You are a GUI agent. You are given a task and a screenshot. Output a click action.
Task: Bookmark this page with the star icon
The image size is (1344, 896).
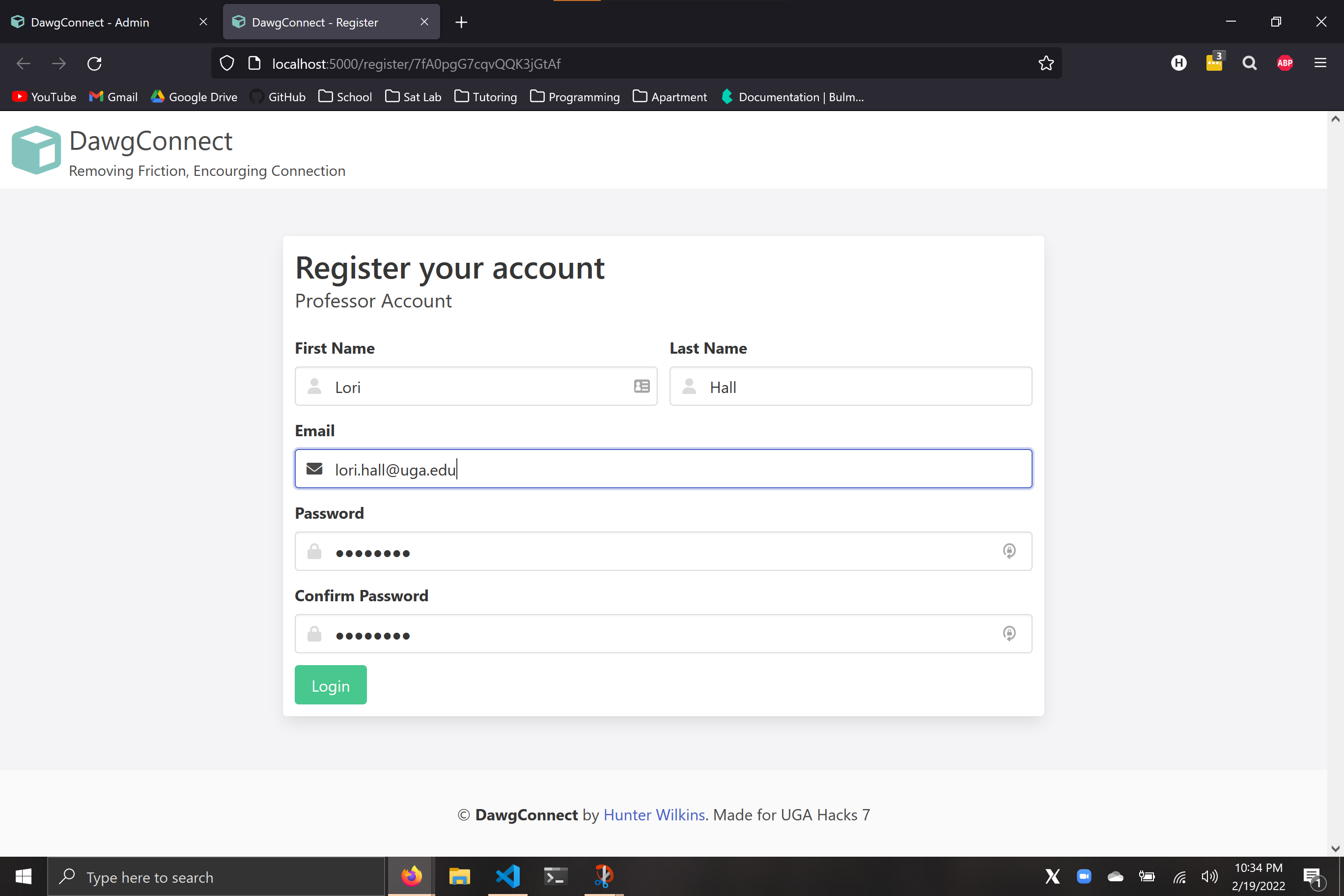[1046, 63]
